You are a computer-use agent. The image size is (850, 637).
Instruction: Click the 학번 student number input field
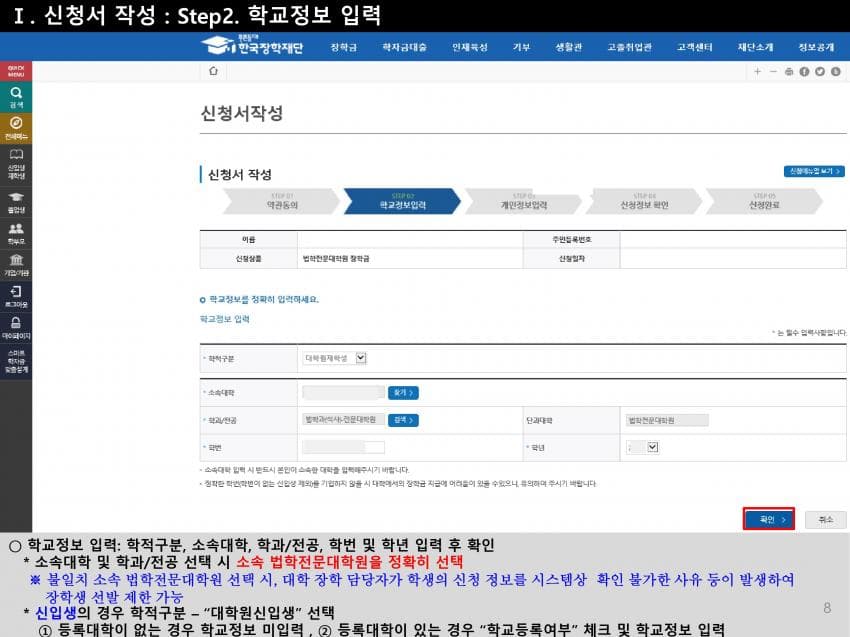[343, 447]
